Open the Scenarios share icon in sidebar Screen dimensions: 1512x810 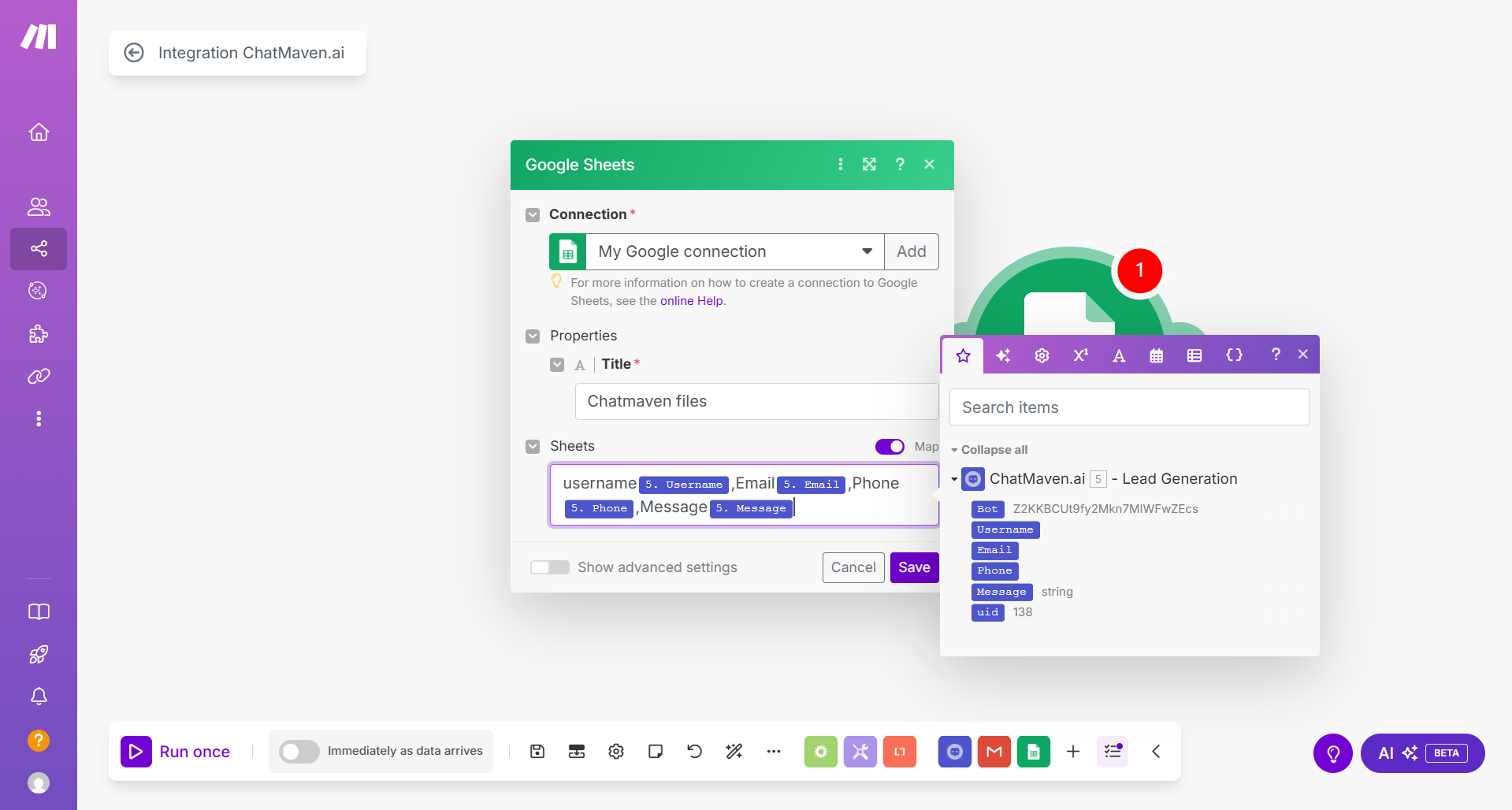39,249
